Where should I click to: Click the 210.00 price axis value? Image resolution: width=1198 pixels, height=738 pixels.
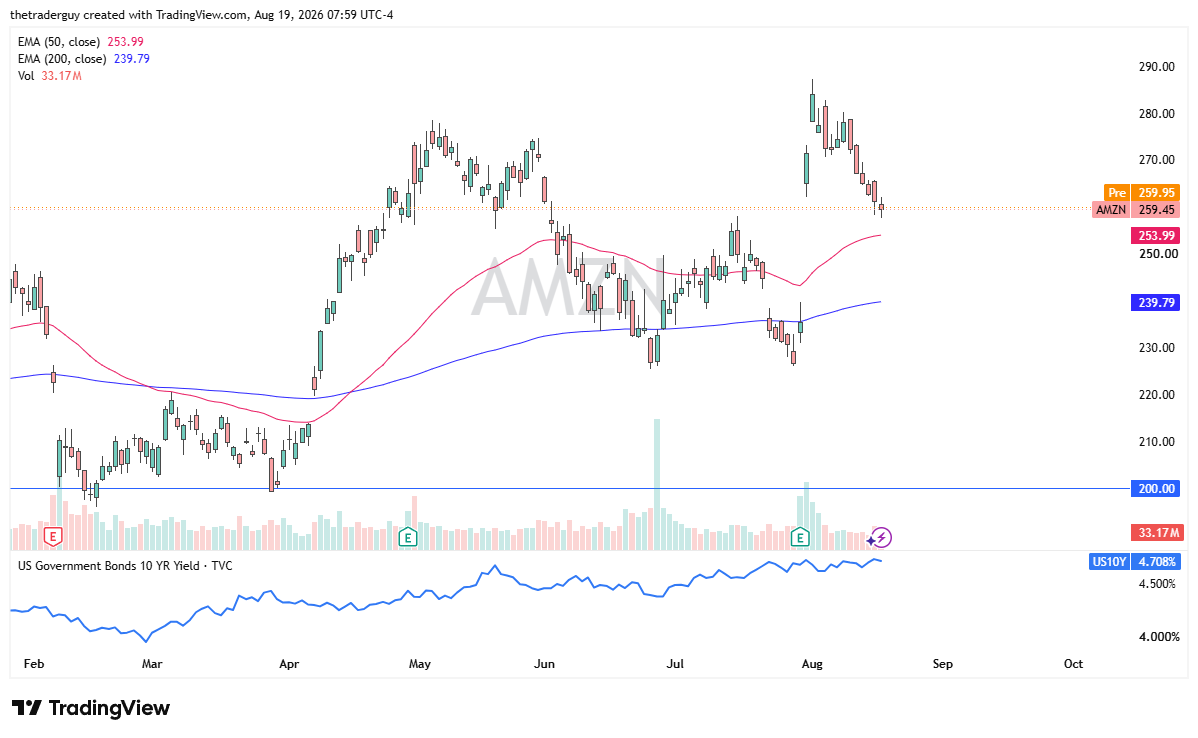[x=1157, y=442]
